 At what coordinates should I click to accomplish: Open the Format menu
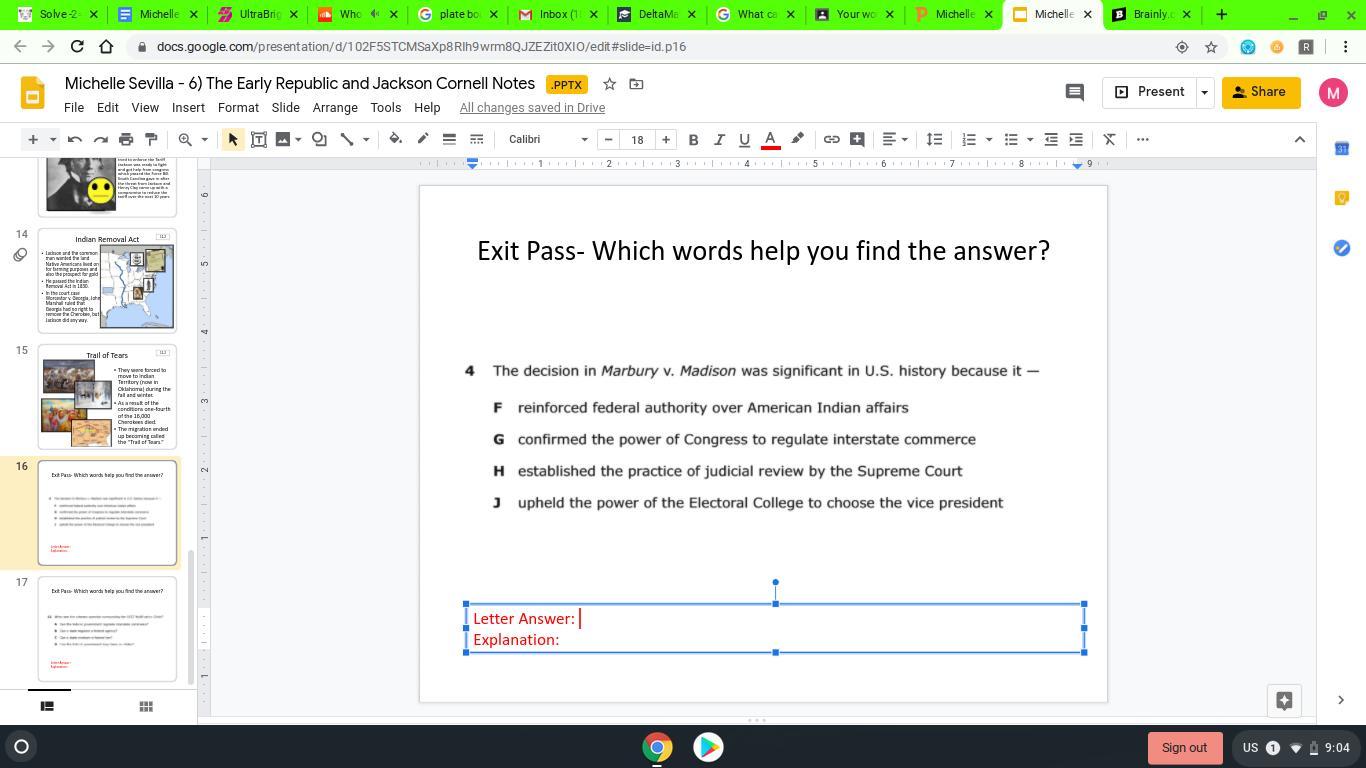pos(238,108)
